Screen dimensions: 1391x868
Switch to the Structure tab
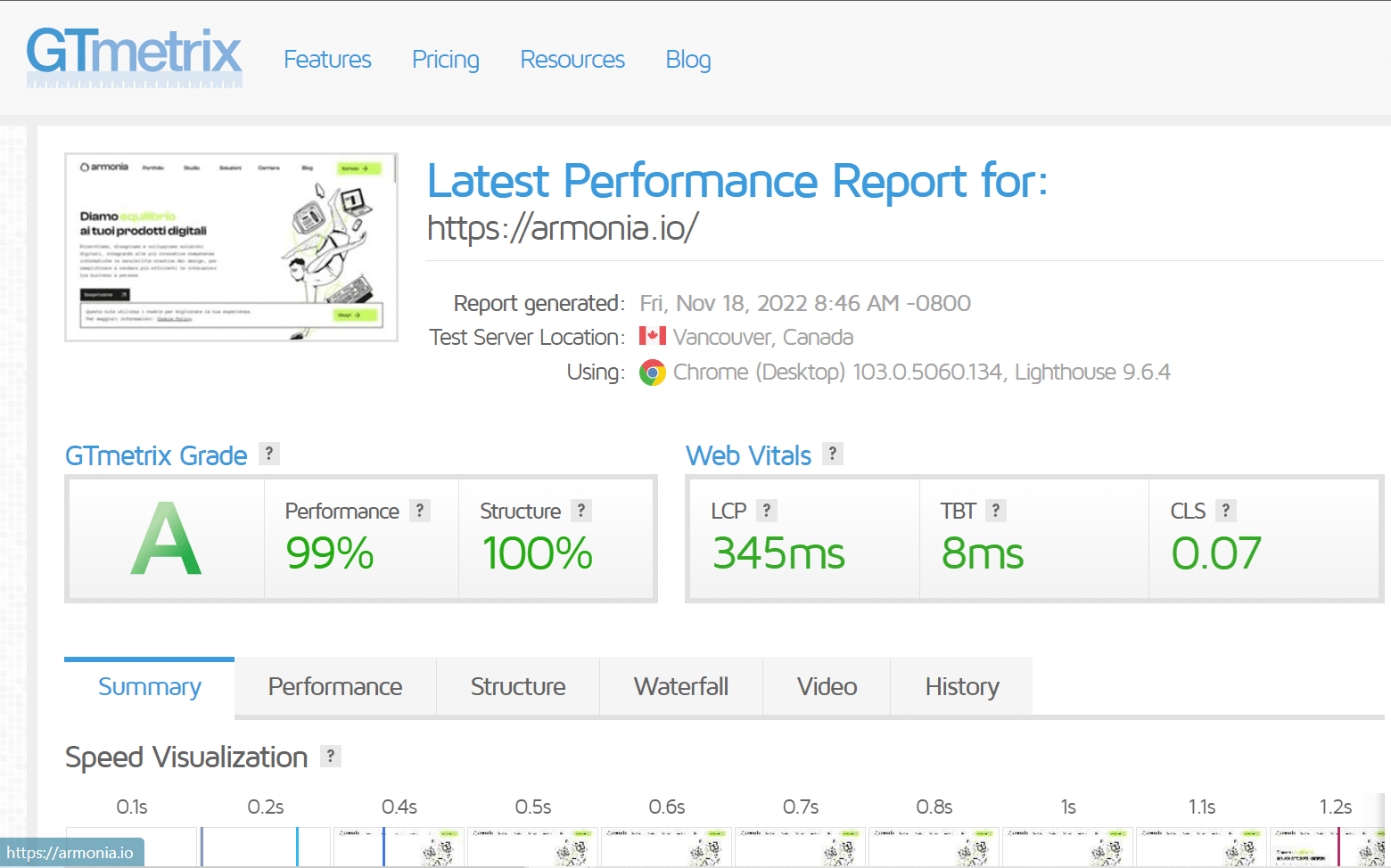pos(518,686)
